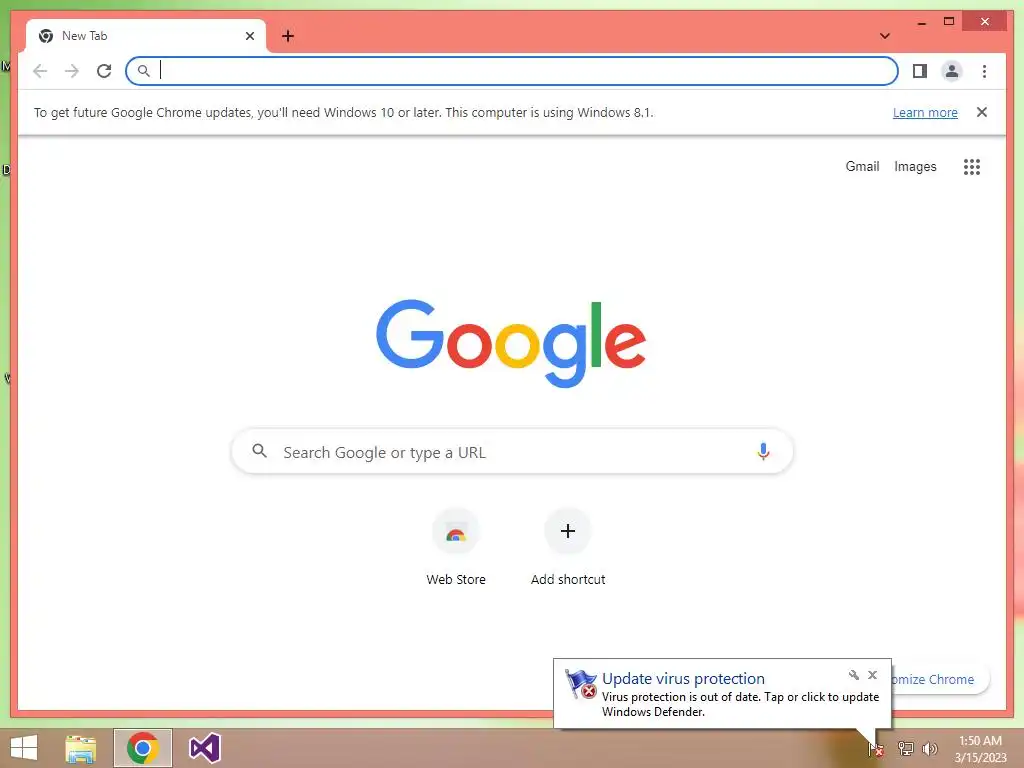Image resolution: width=1024 pixels, height=768 pixels.
Task: Launch Visual Studio from taskbar
Action: click(x=204, y=748)
